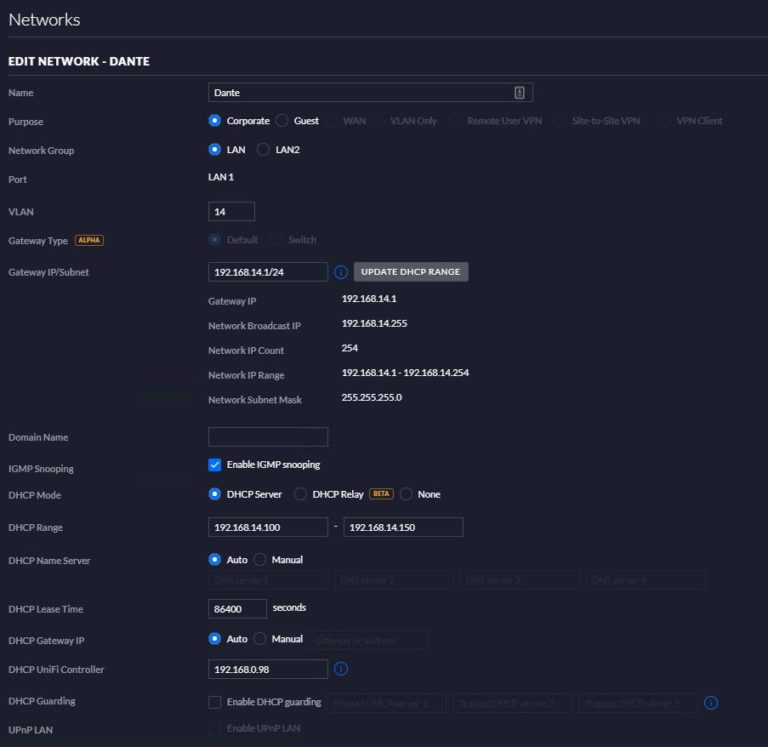Click the Gateway IP/Subnet input field
The image size is (768, 747).
point(267,272)
